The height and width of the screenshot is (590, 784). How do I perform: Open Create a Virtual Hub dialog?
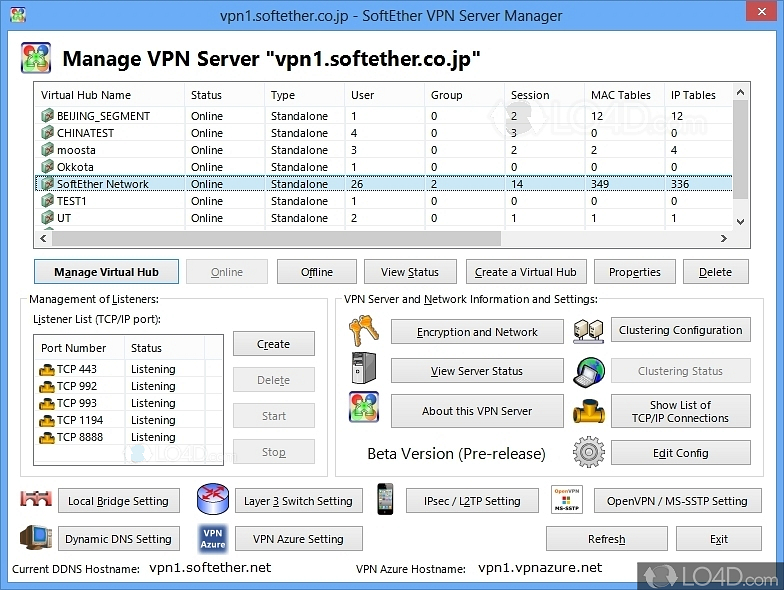click(x=525, y=271)
